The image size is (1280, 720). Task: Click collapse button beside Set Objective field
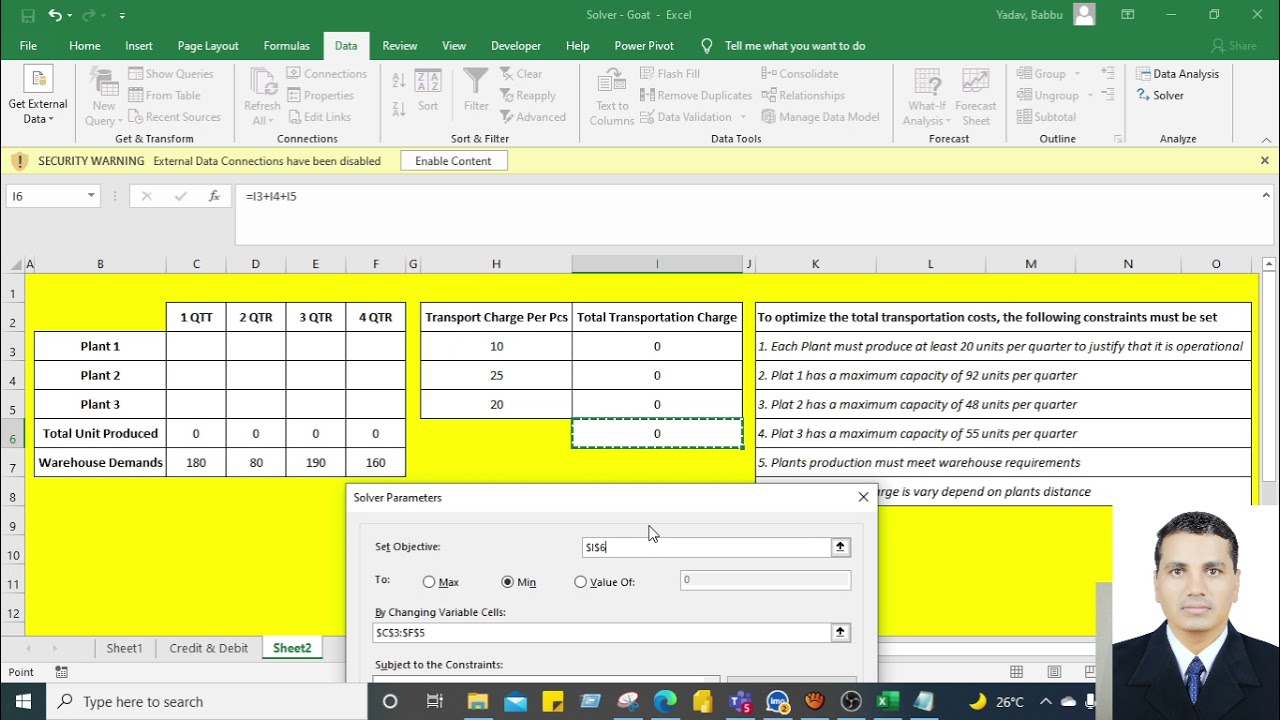coord(840,547)
